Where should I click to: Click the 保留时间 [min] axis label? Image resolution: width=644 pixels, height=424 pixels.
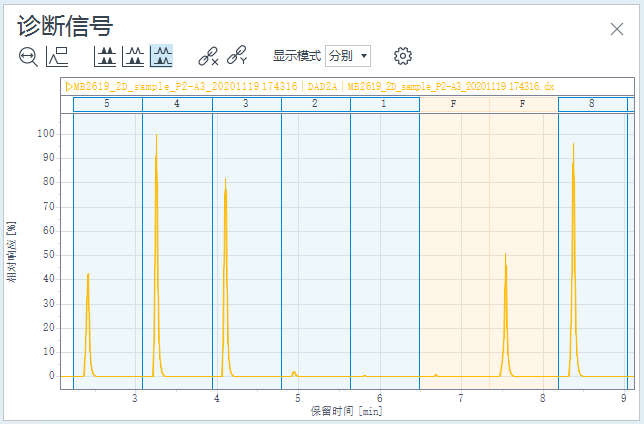point(346,410)
